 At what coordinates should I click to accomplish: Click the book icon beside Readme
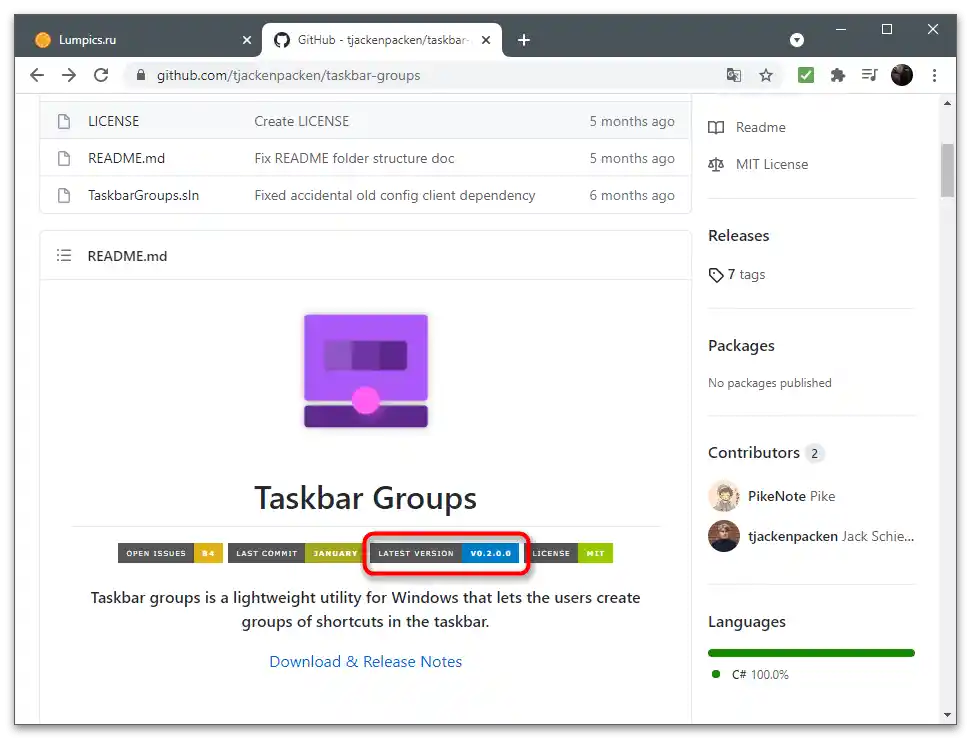click(x=716, y=128)
